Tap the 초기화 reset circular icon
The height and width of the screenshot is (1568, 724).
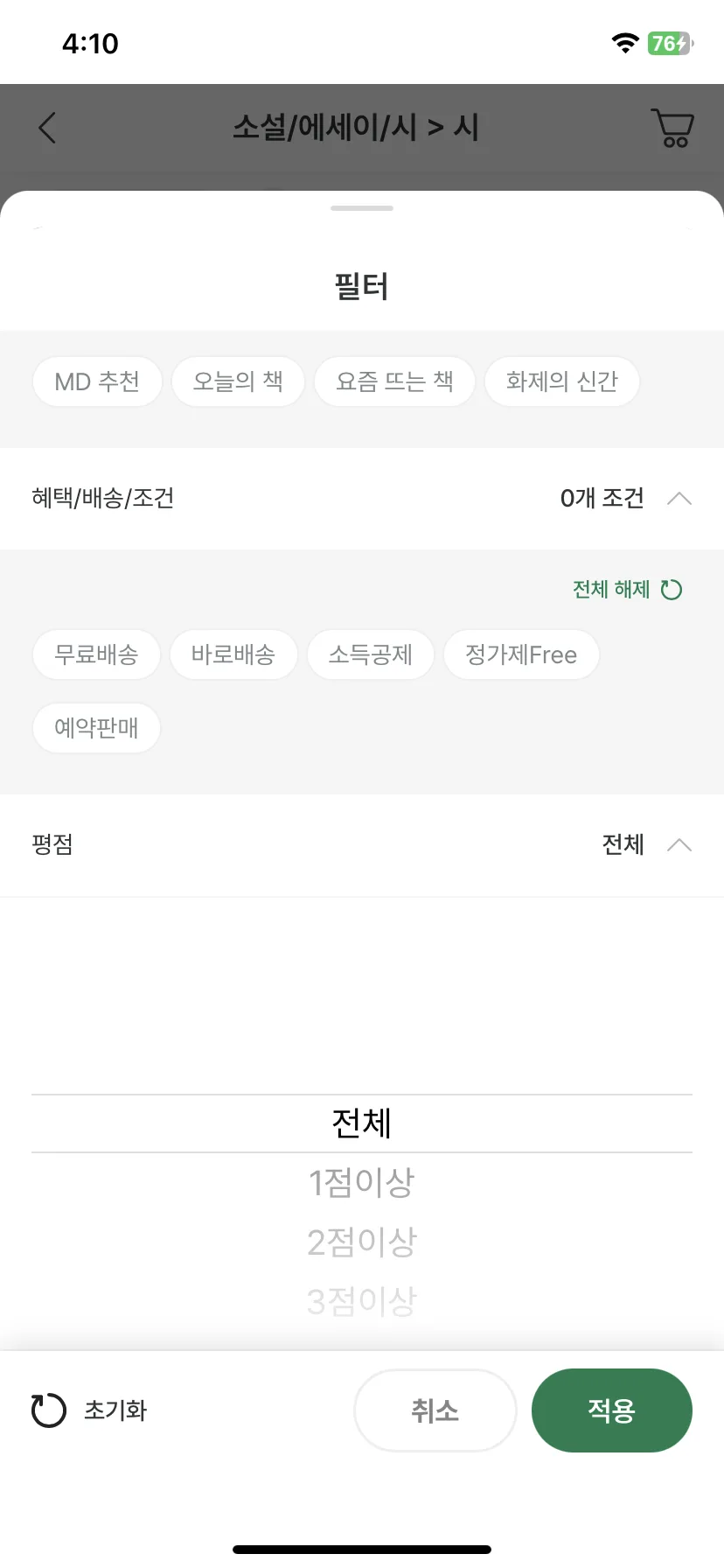tap(48, 1410)
